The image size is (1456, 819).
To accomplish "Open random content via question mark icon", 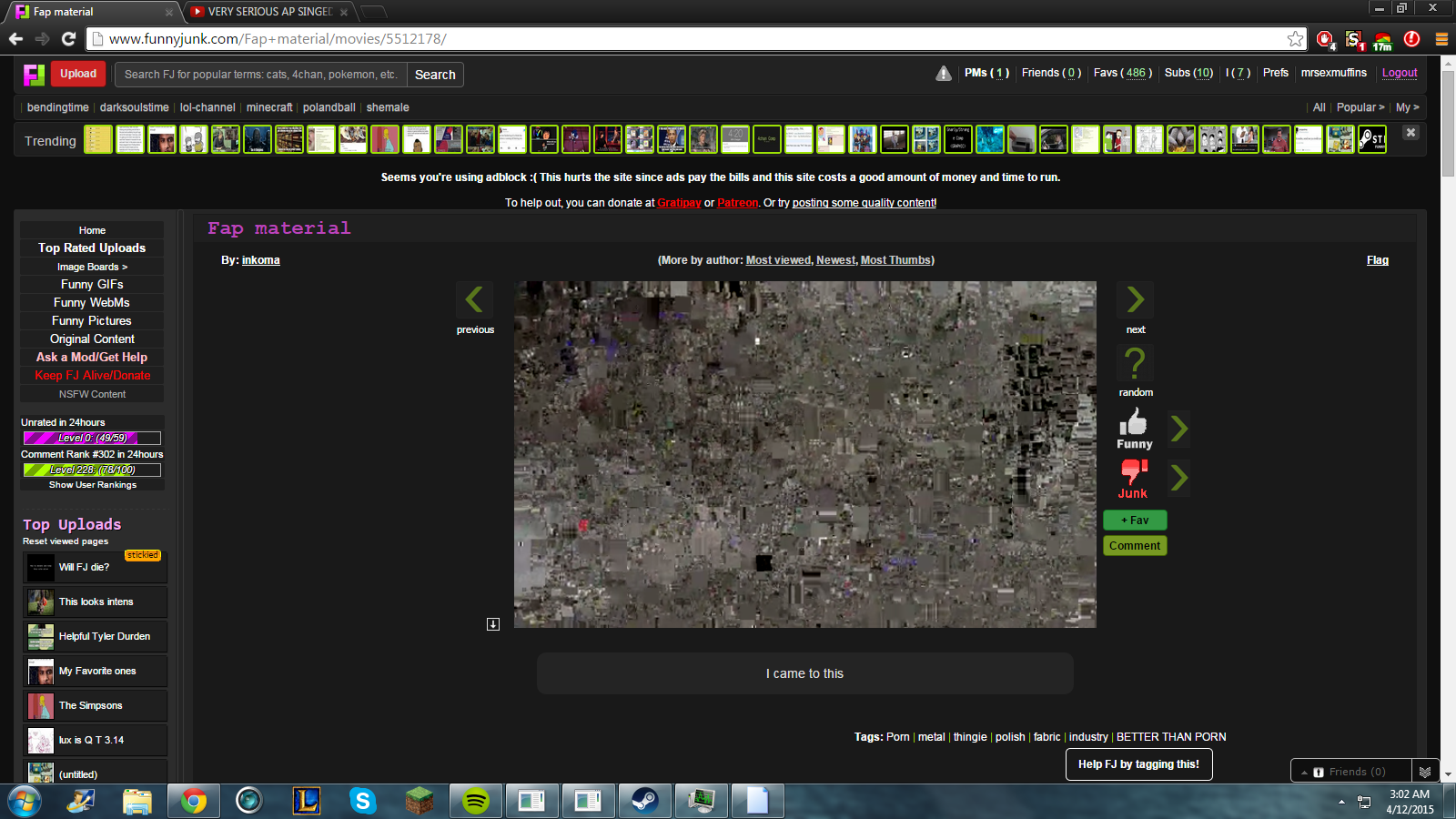I will pyautogui.click(x=1135, y=363).
